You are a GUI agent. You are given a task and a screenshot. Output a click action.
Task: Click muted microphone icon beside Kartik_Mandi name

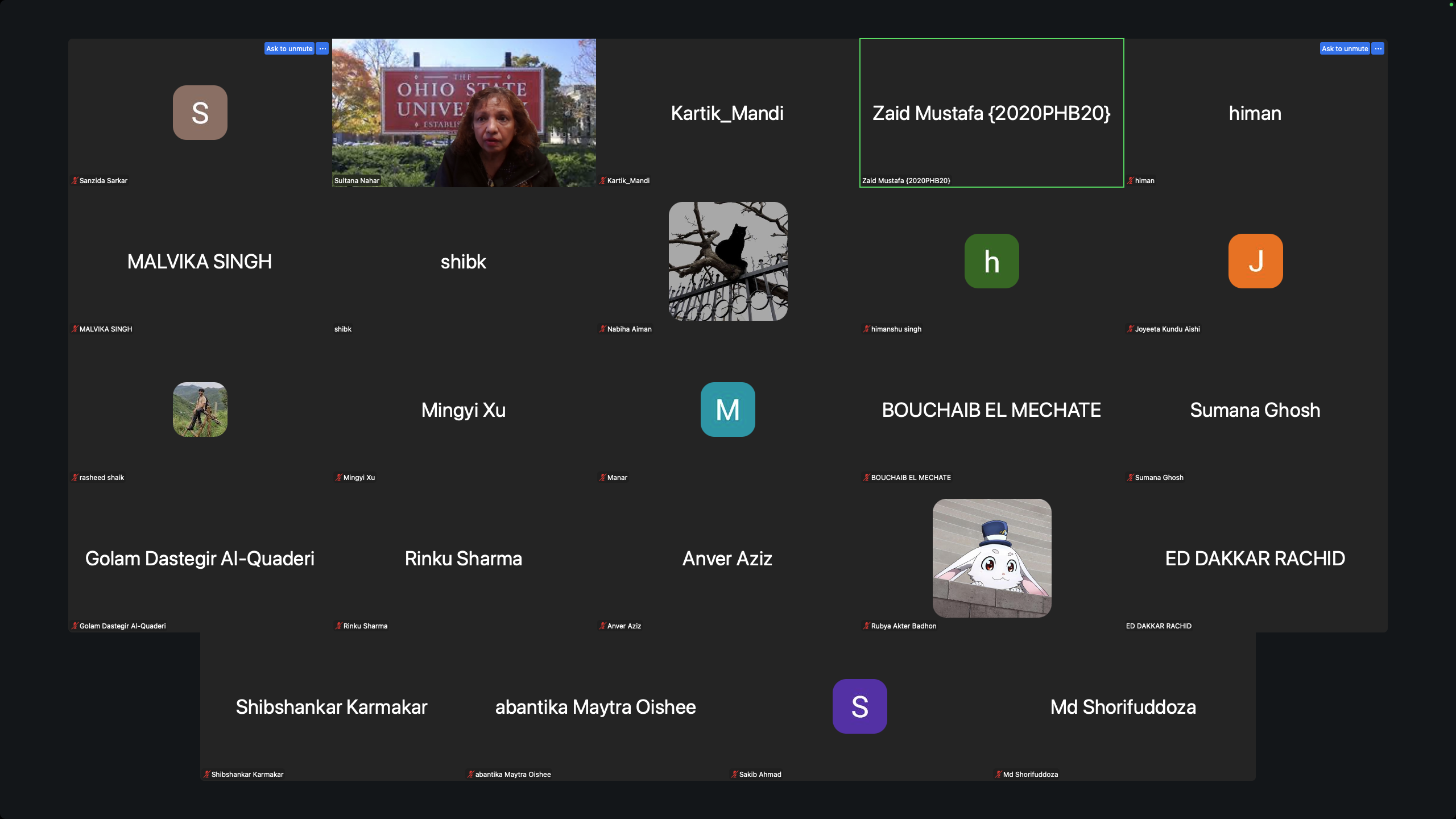point(602,181)
